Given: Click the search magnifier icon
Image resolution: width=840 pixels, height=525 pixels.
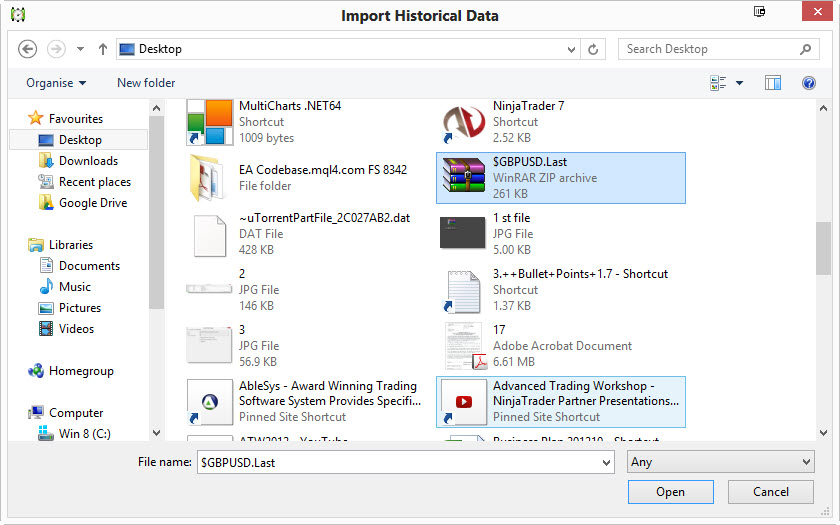Looking at the screenshot, I should pyautogui.click(x=806, y=48).
